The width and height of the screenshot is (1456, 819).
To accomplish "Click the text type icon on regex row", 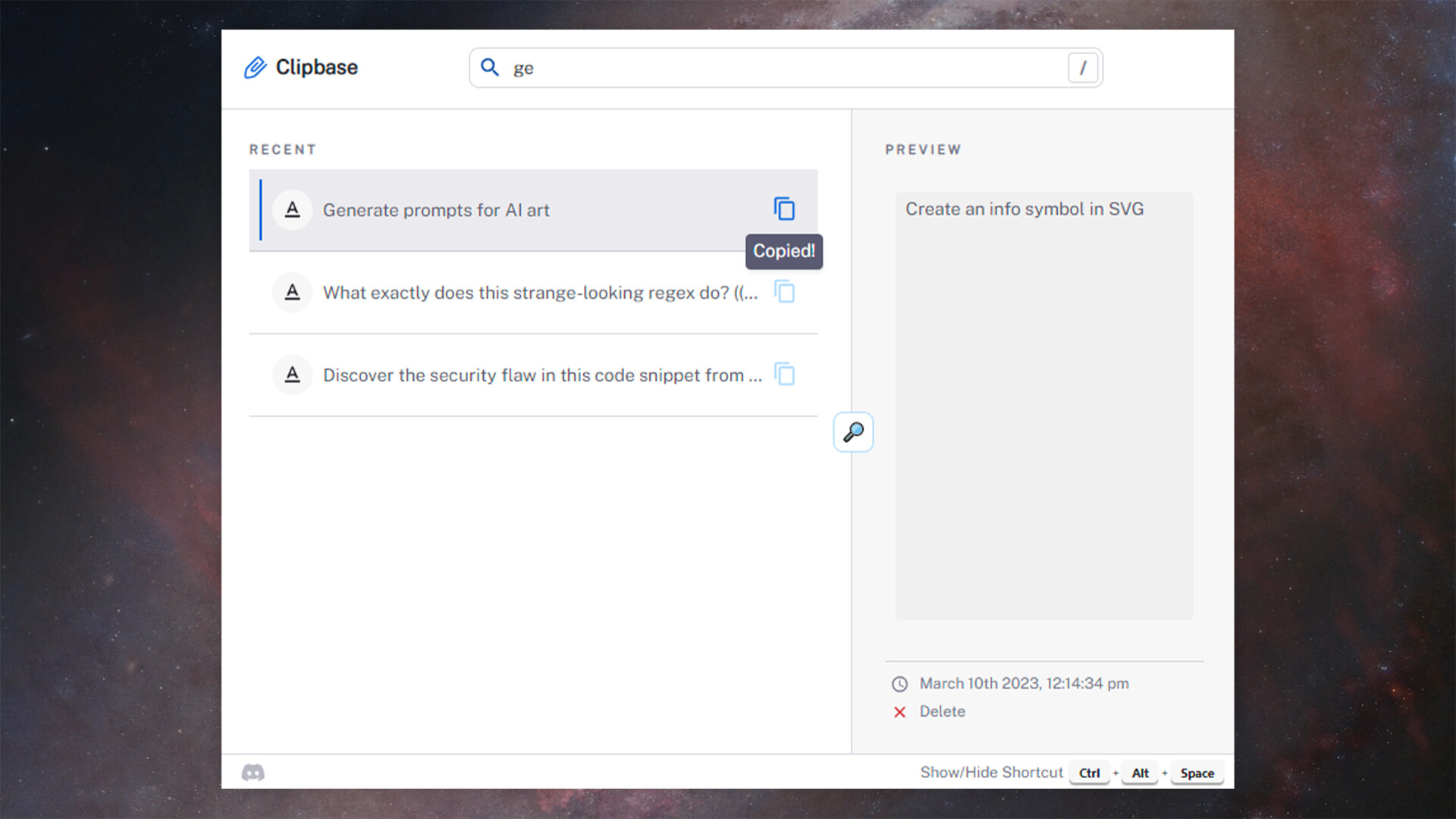I will (x=292, y=292).
